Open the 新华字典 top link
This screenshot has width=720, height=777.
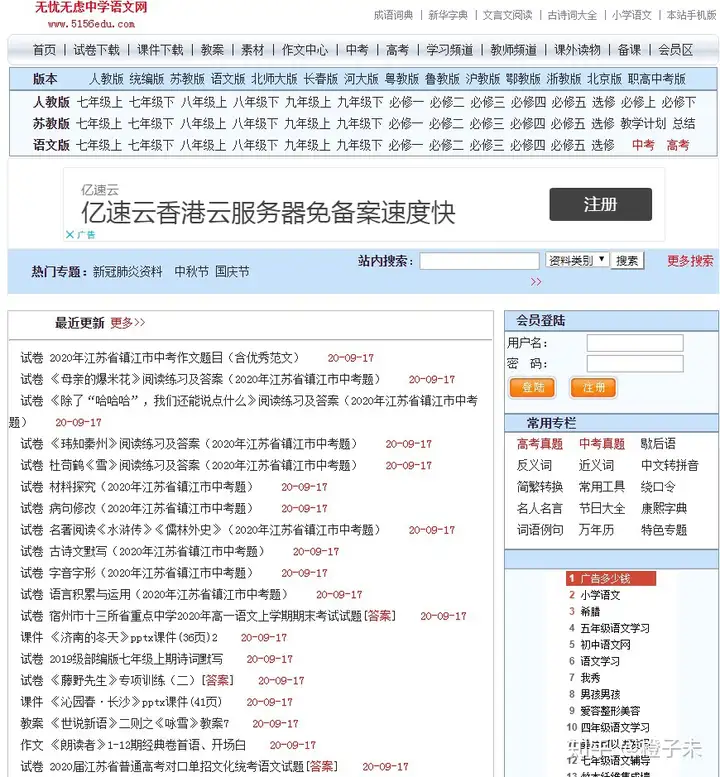click(448, 15)
